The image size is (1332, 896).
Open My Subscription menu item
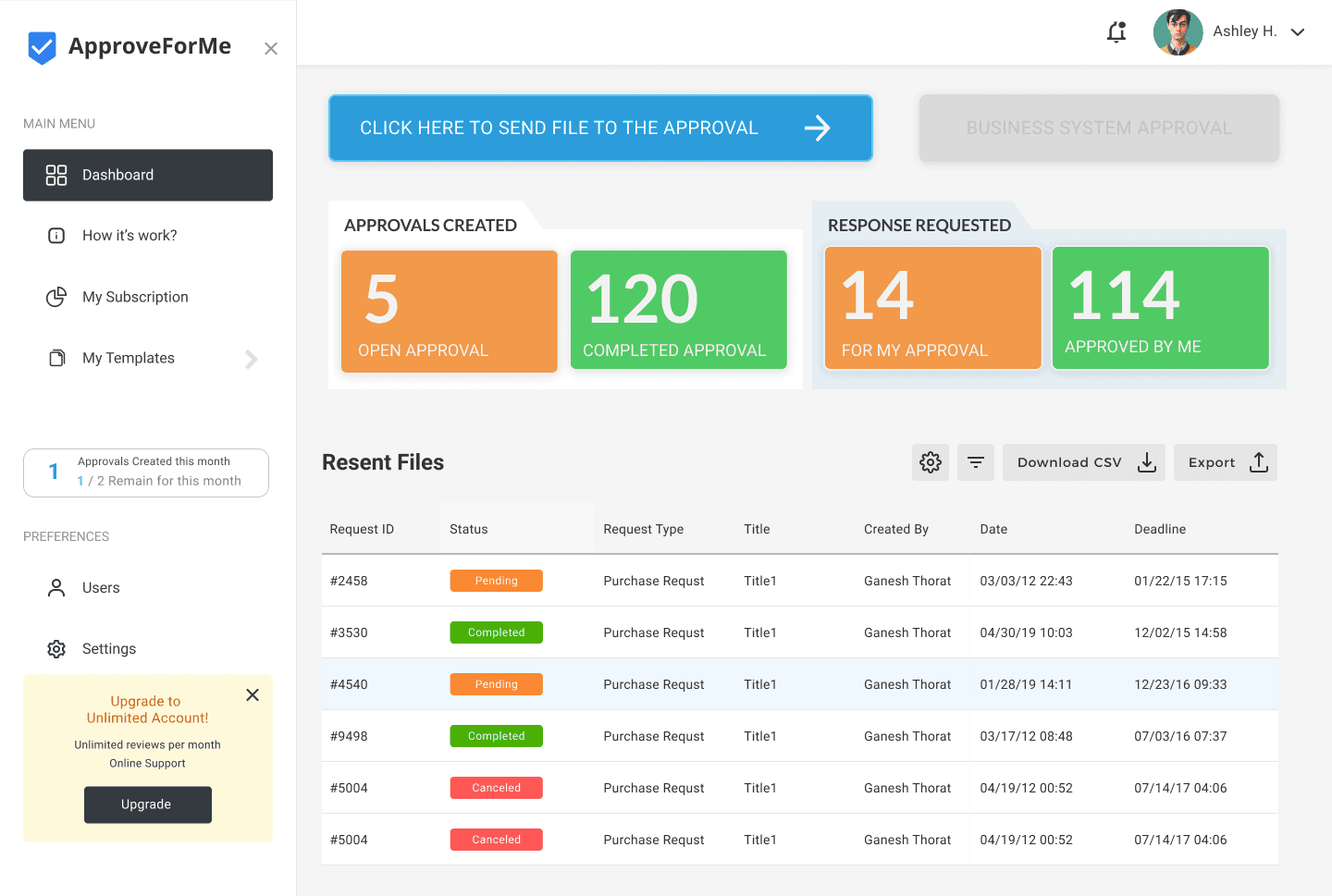135,297
